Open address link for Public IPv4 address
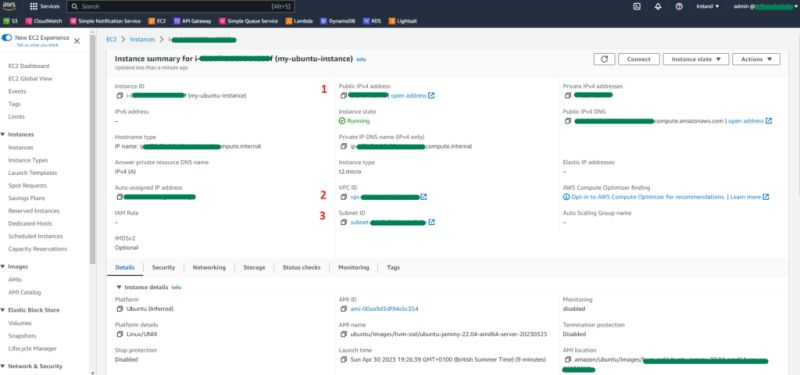 (x=412, y=95)
